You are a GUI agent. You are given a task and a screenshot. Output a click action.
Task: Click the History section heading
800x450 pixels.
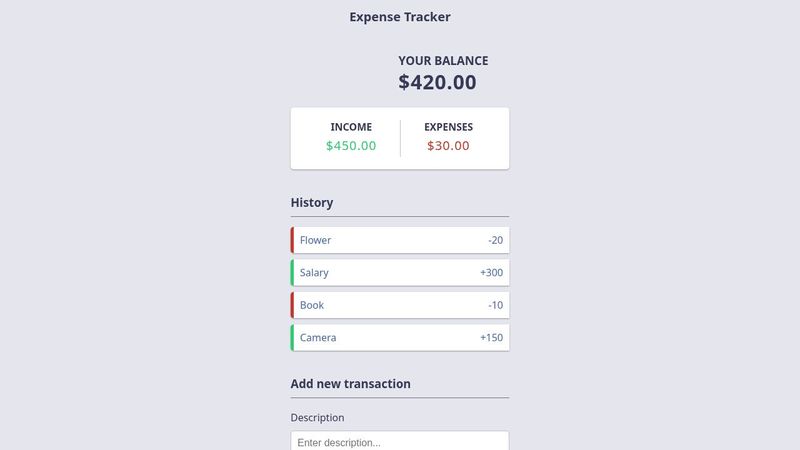[x=312, y=202]
